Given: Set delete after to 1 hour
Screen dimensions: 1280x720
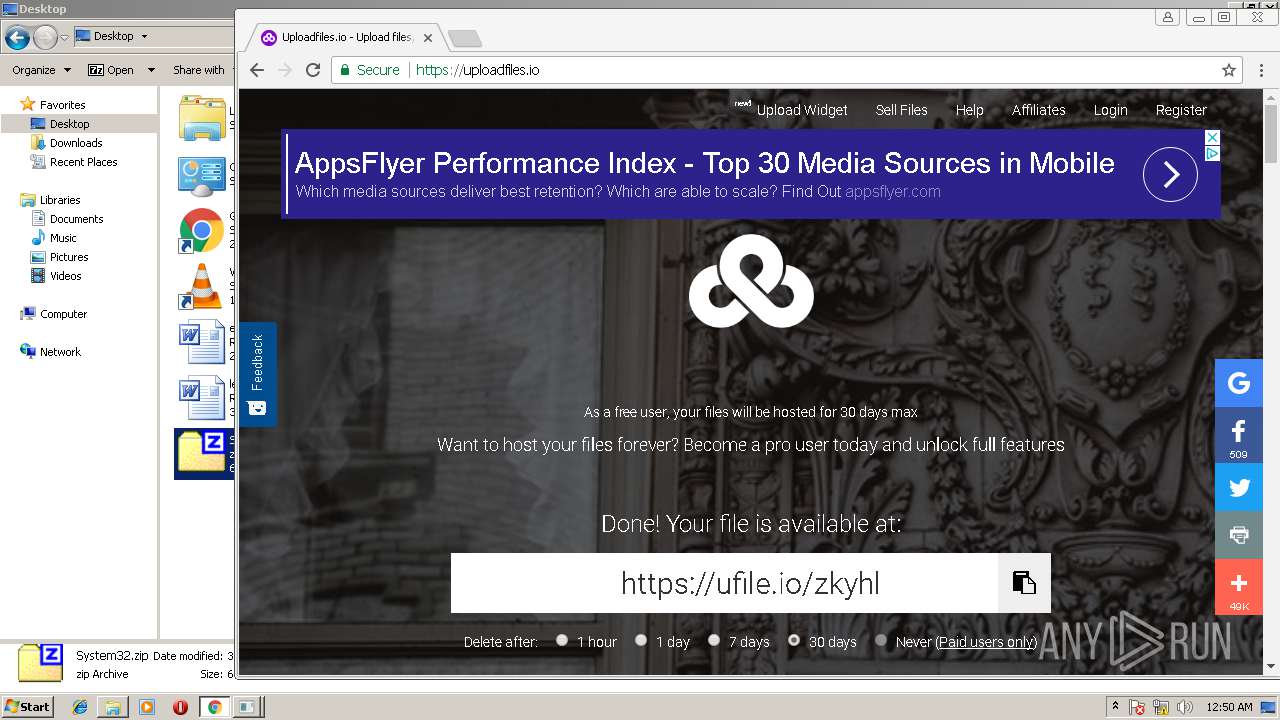Looking at the screenshot, I should [562, 641].
